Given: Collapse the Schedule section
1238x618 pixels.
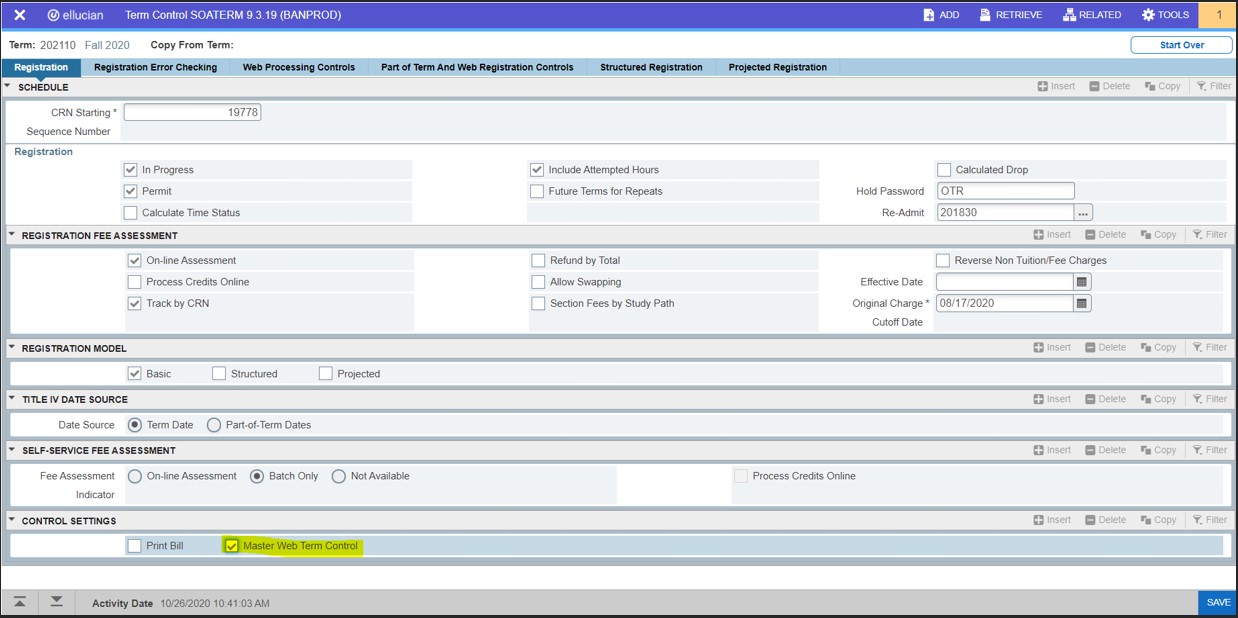Looking at the screenshot, I should pyautogui.click(x=8, y=87).
